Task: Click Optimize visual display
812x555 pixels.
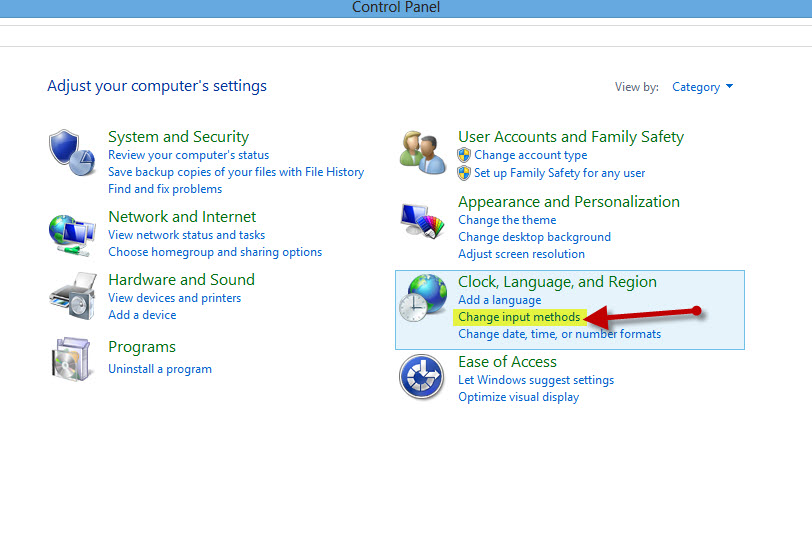Action: pyautogui.click(x=518, y=397)
